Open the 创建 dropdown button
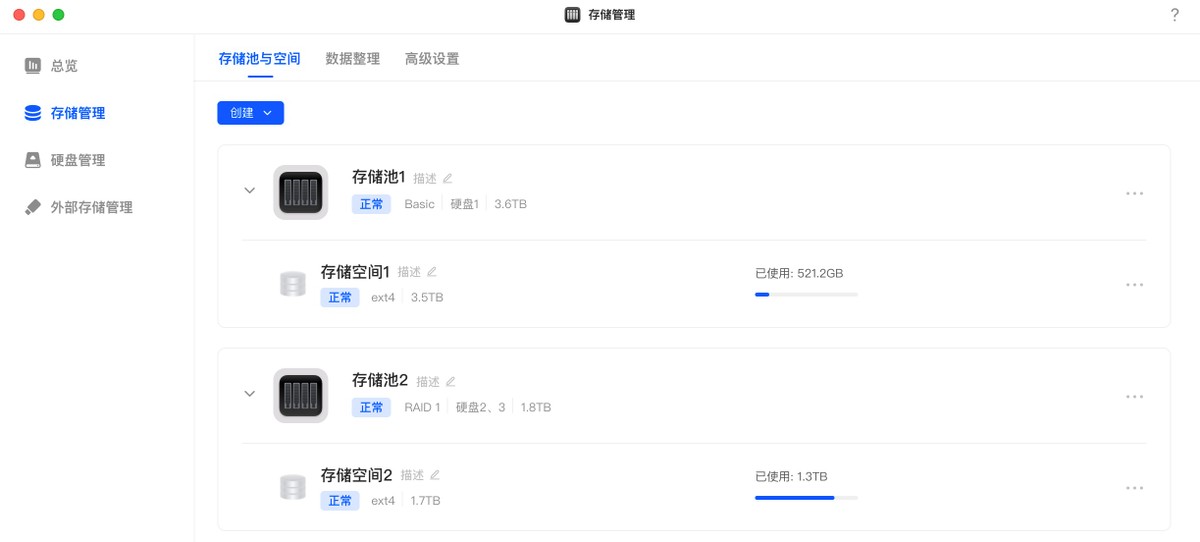Screen dimensions: 1200x542 coord(250,113)
